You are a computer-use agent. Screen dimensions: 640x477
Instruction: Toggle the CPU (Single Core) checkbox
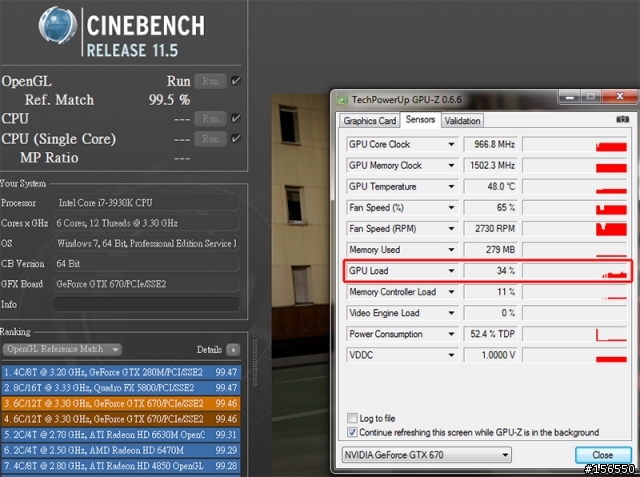(x=236, y=139)
